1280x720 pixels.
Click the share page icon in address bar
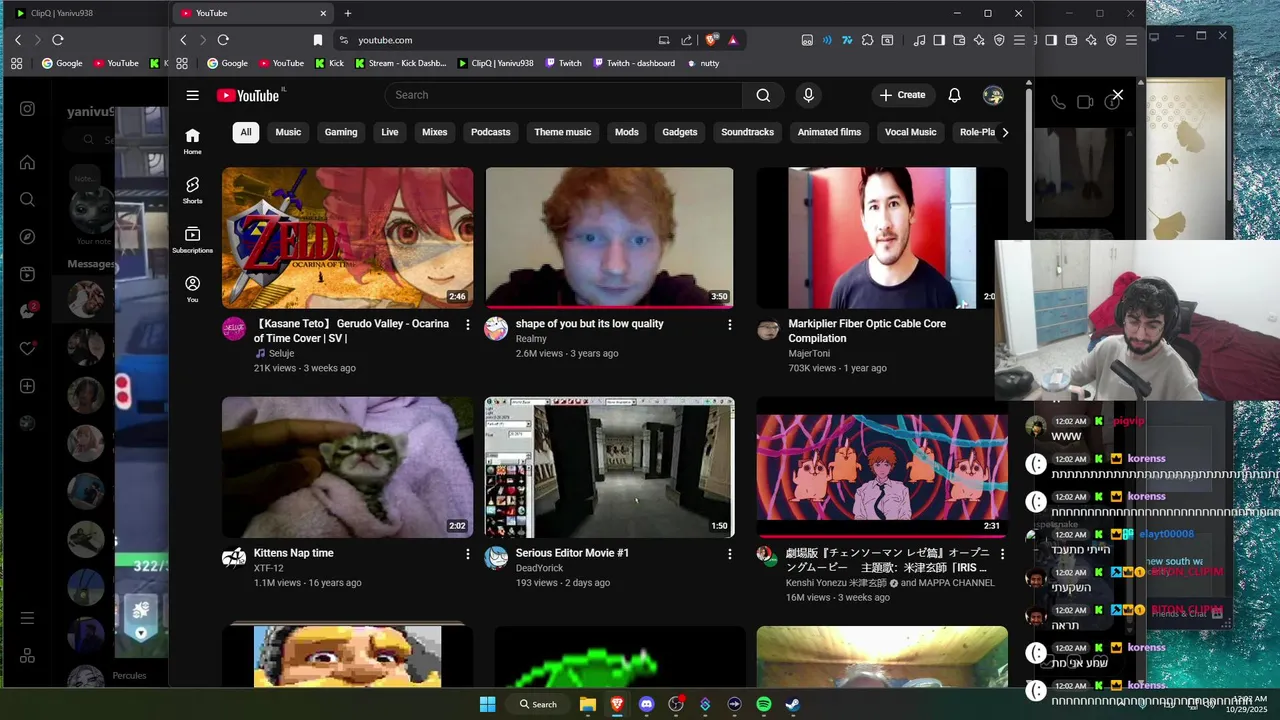[686, 40]
